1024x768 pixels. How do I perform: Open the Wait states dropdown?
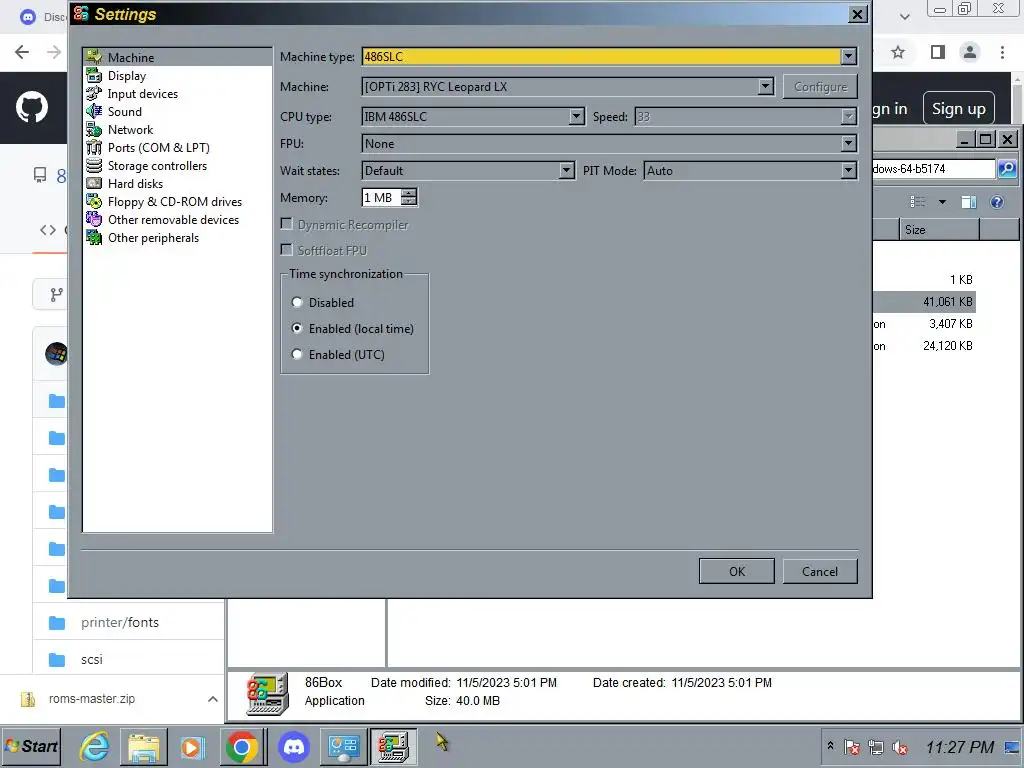(567, 170)
